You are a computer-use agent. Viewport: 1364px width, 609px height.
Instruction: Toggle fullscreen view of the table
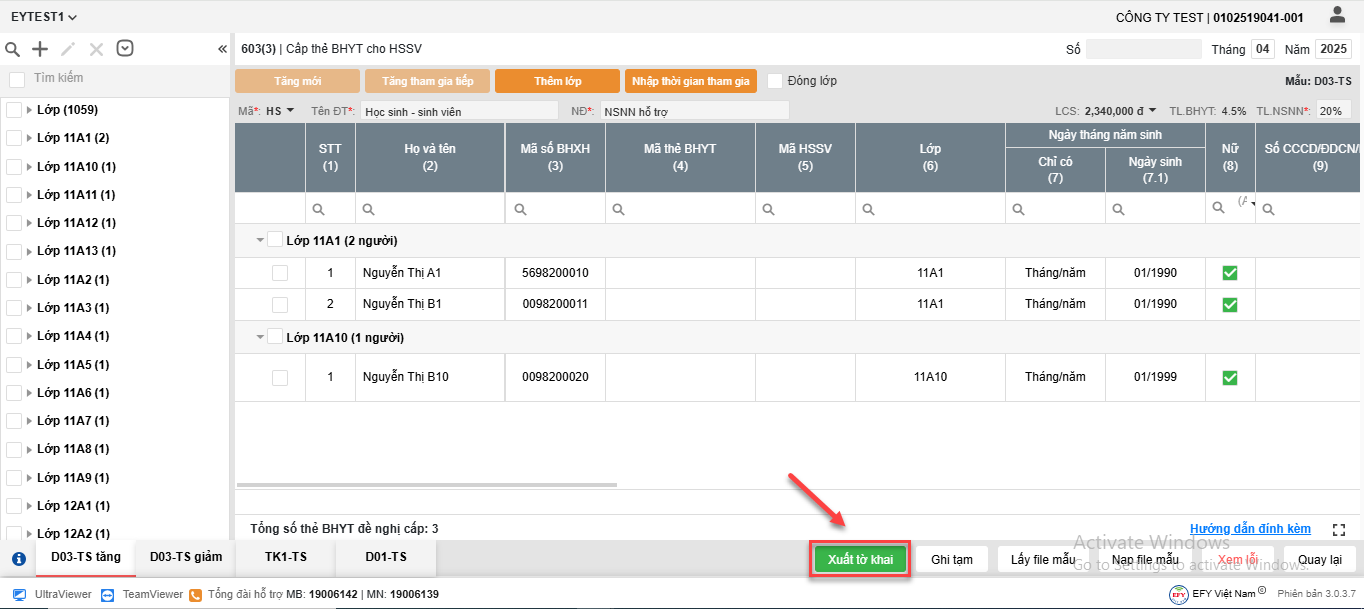coord(1340,529)
